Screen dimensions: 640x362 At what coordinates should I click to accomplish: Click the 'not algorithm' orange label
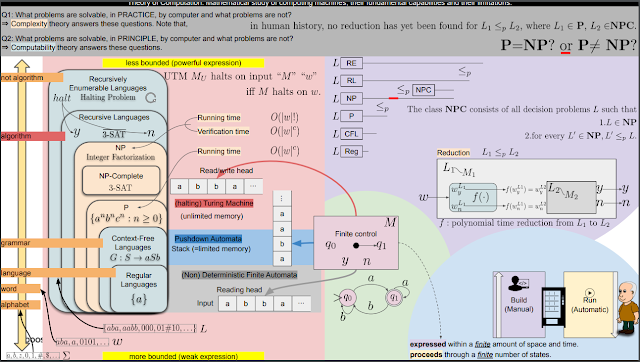[x=32, y=78]
